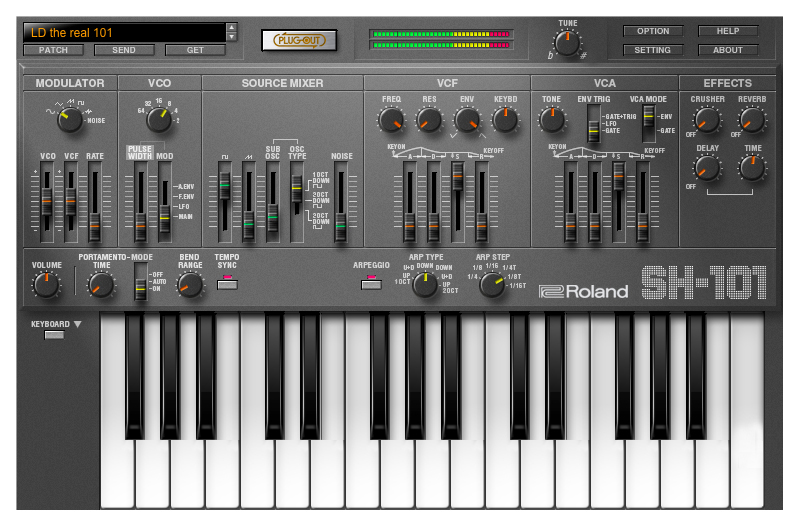Click the Modulator LFO waveform selector knob
800x530 pixels.
coord(70,120)
